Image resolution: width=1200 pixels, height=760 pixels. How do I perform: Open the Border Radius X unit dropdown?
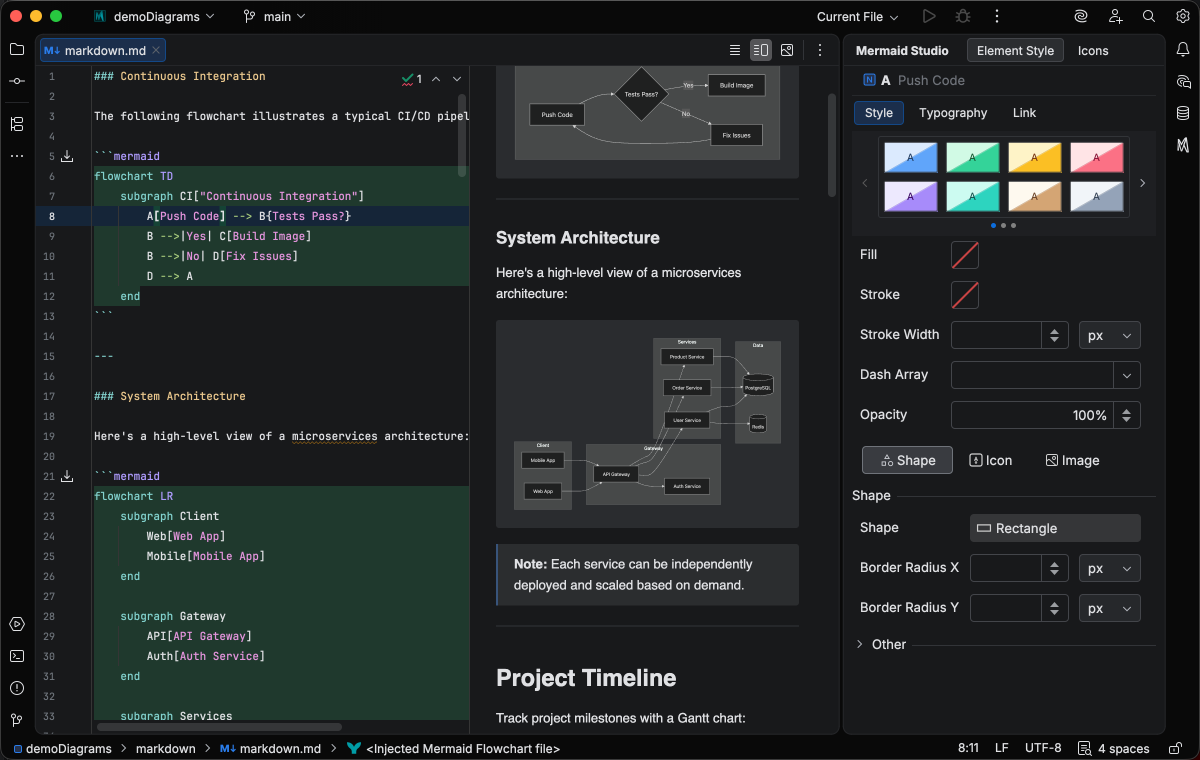1110,568
